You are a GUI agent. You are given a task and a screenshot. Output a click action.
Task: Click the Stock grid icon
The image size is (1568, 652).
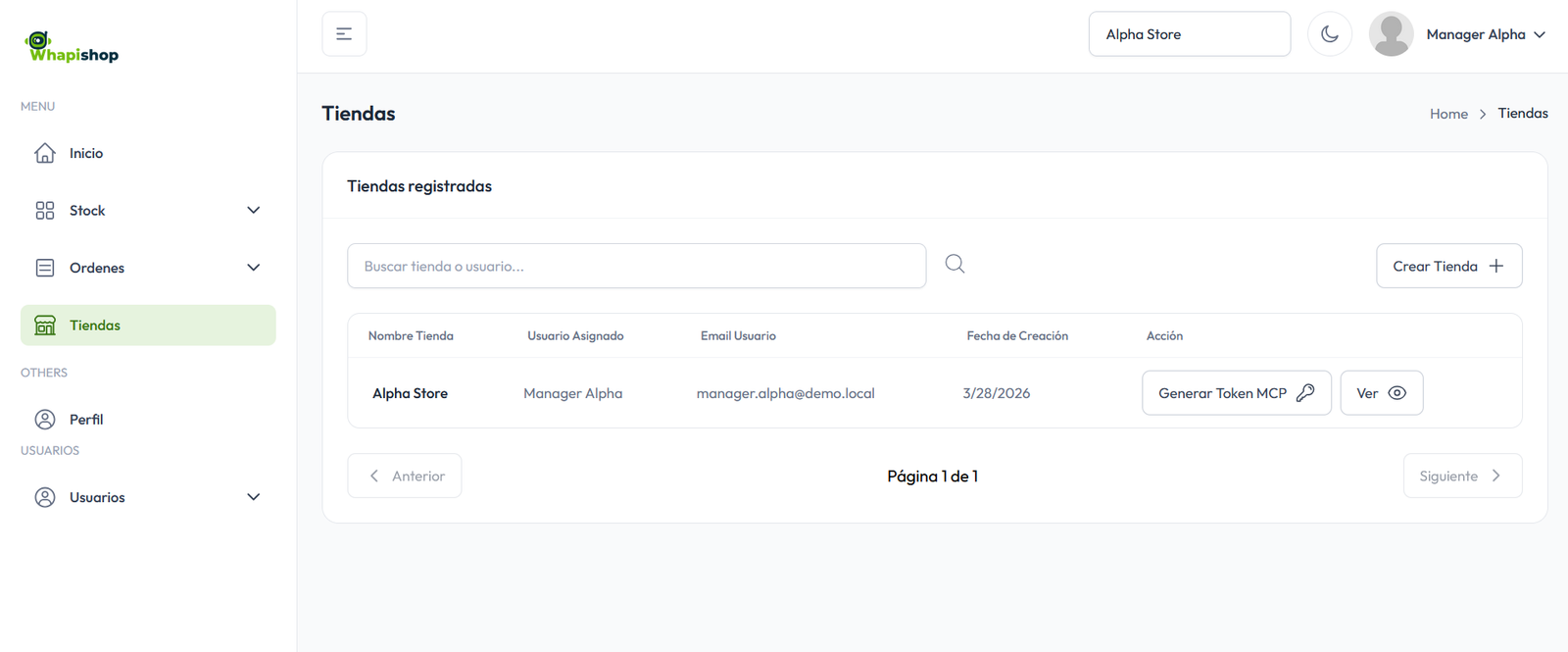(45, 211)
